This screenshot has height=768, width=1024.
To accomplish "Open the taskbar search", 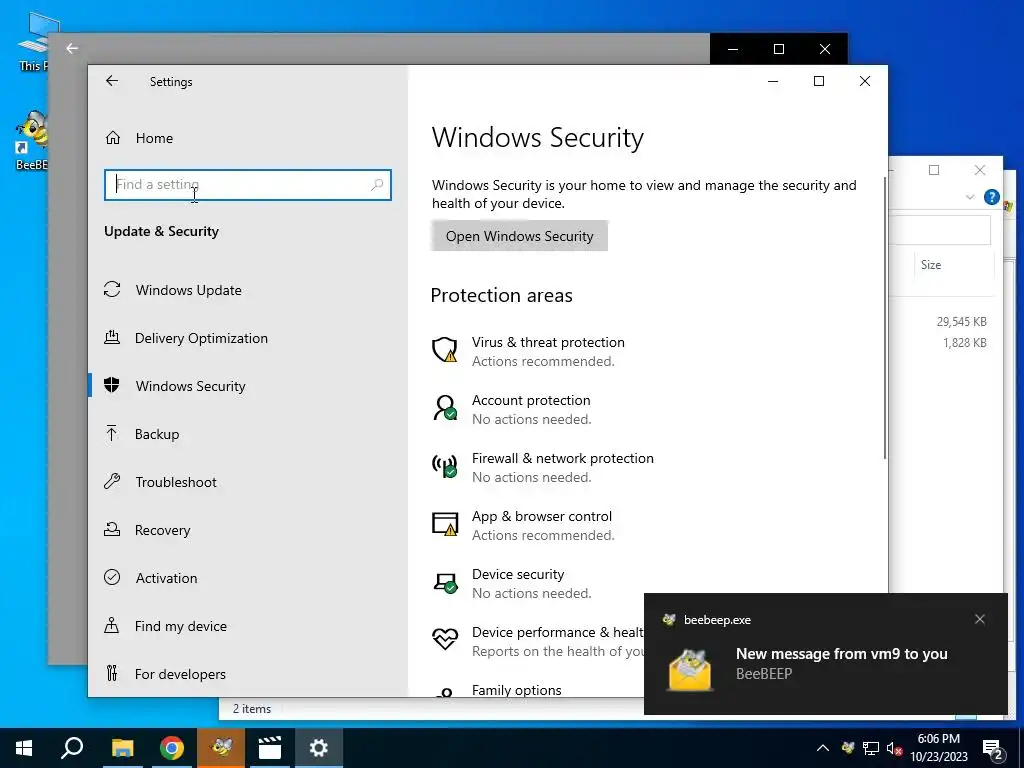I will click(72, 748).
